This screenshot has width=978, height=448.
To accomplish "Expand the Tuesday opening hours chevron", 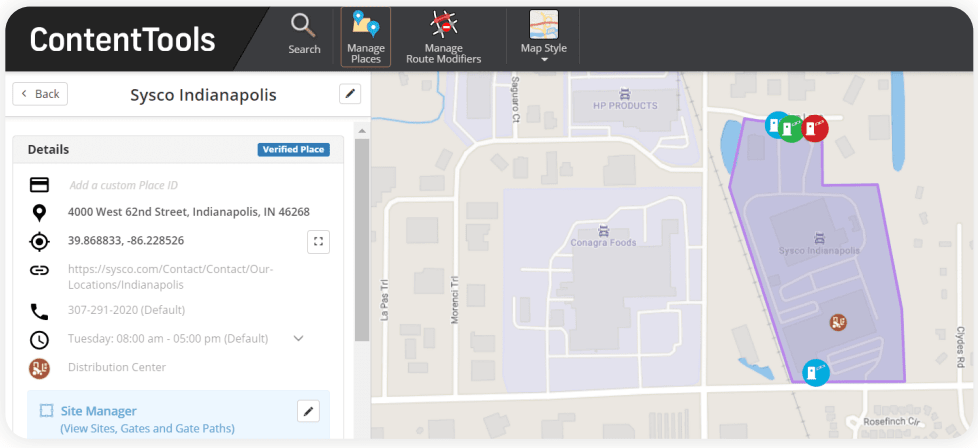I will click(x=298, y=339).
